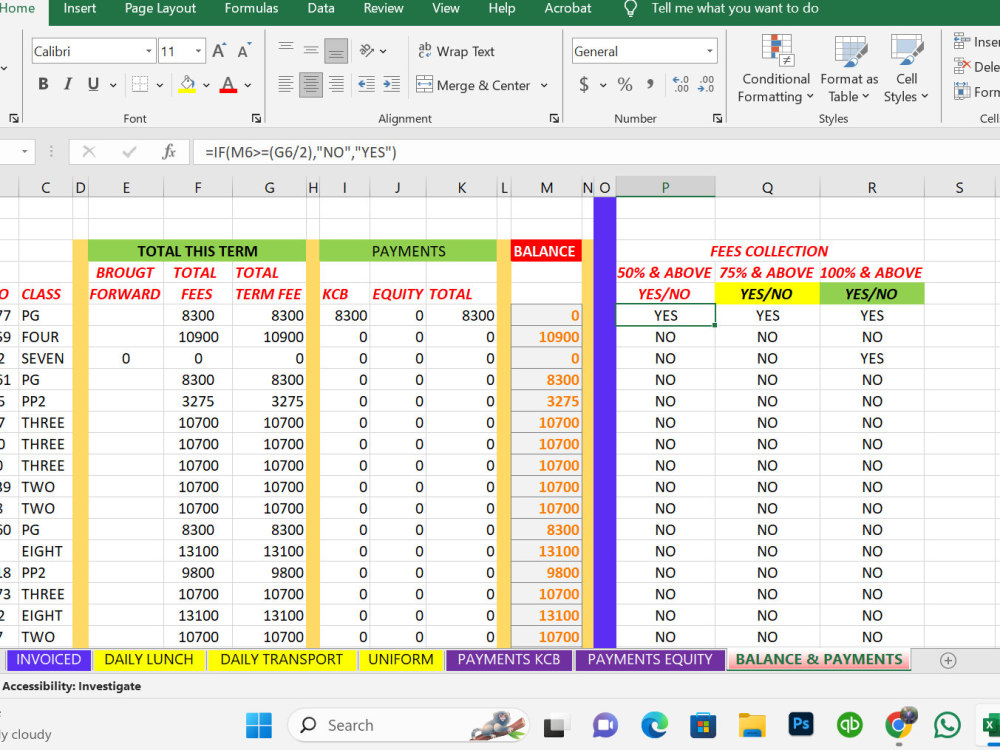
Task: Open the Review ribbon tab
Action: coord(383,8)
